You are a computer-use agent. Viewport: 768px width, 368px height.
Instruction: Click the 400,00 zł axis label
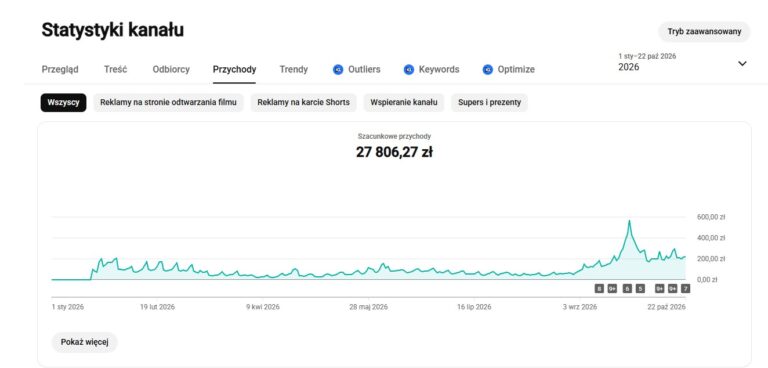point(710,238)
